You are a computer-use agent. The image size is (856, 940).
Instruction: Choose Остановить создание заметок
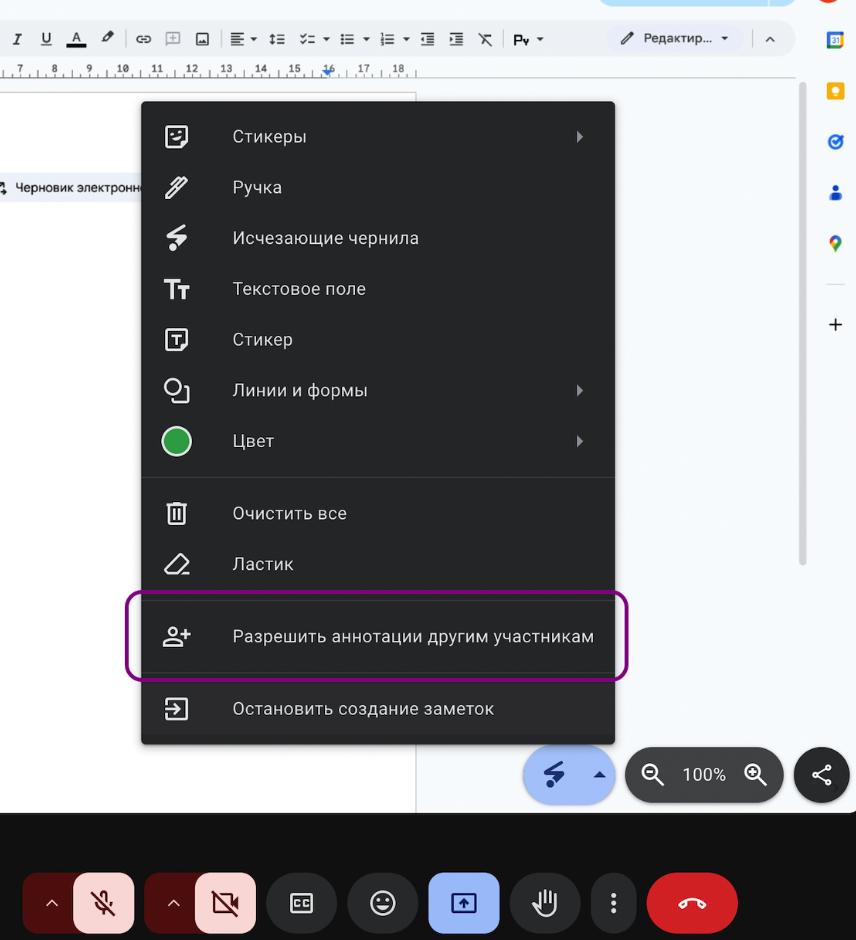[x=363, y=709]
